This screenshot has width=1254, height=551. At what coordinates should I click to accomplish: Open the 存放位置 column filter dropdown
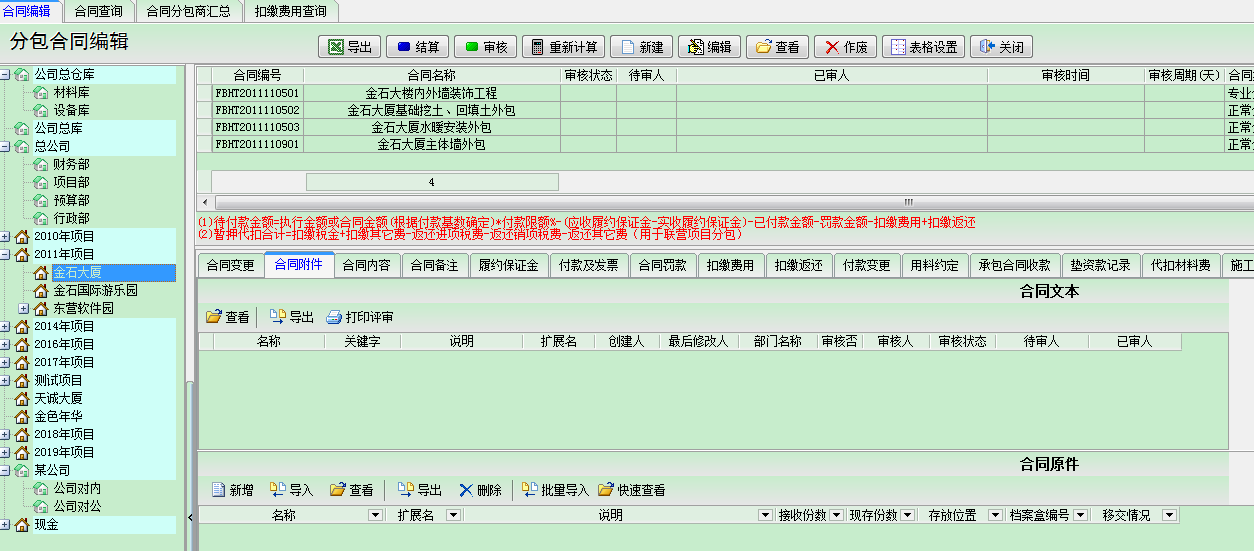point(995,515)
